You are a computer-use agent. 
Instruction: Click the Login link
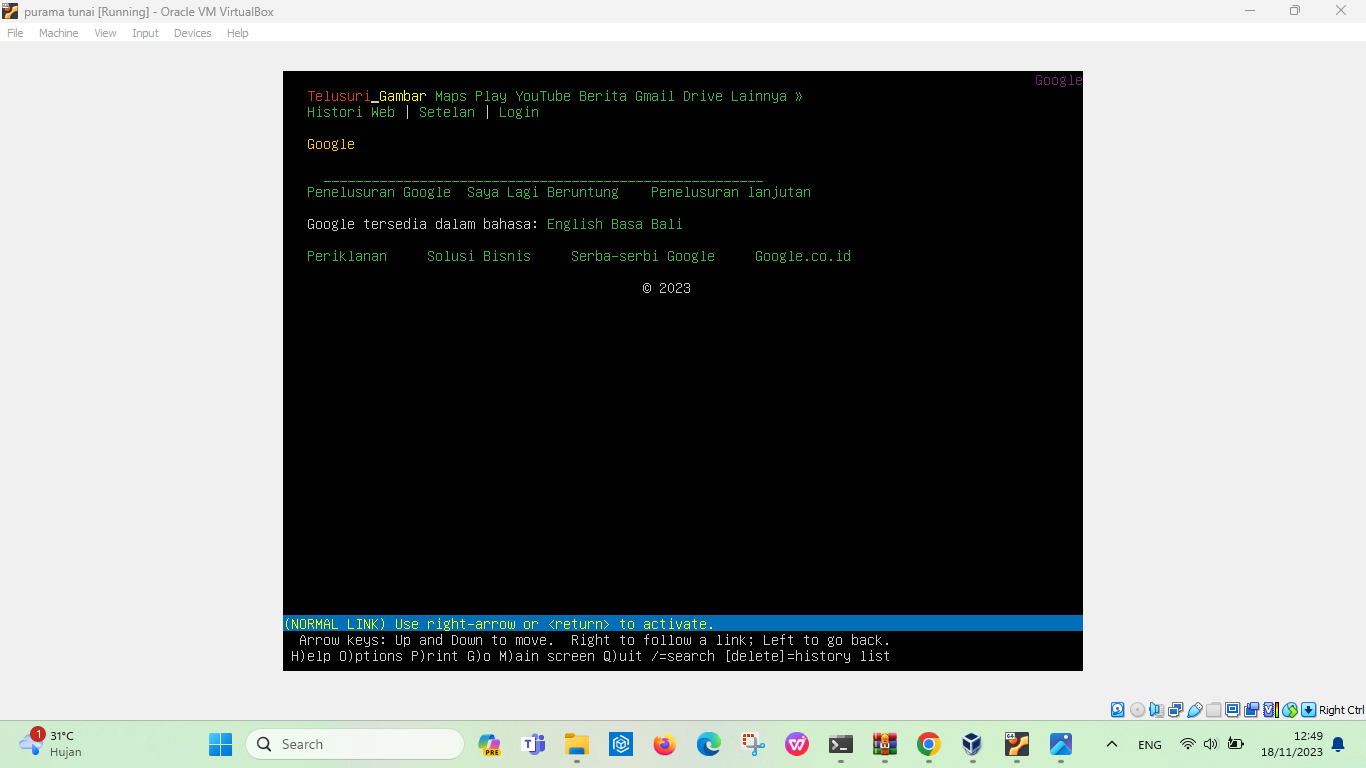519,112
